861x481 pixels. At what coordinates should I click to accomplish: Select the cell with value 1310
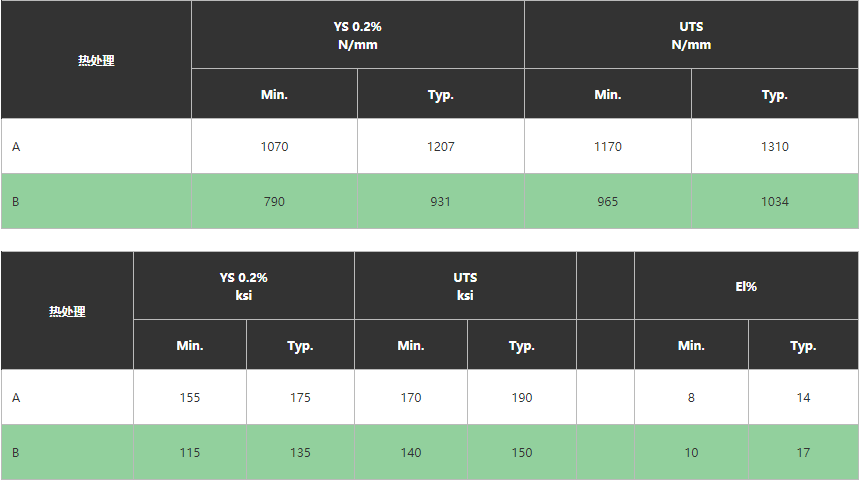pyautogui.click(x=774, y=147)
